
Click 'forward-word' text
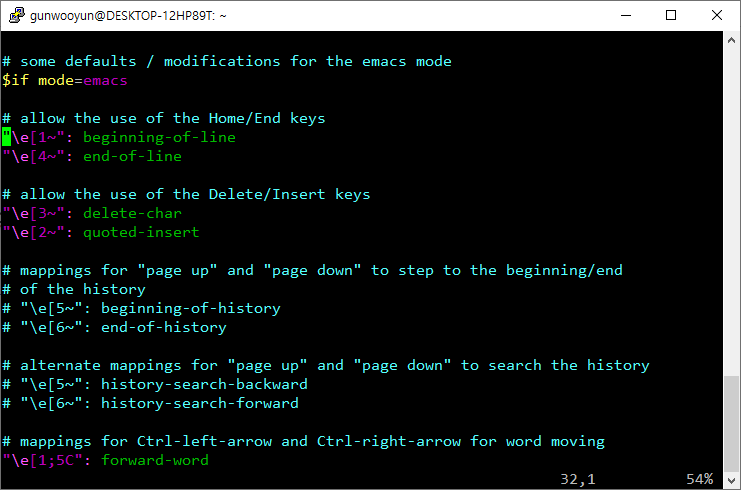pos(155,460)
